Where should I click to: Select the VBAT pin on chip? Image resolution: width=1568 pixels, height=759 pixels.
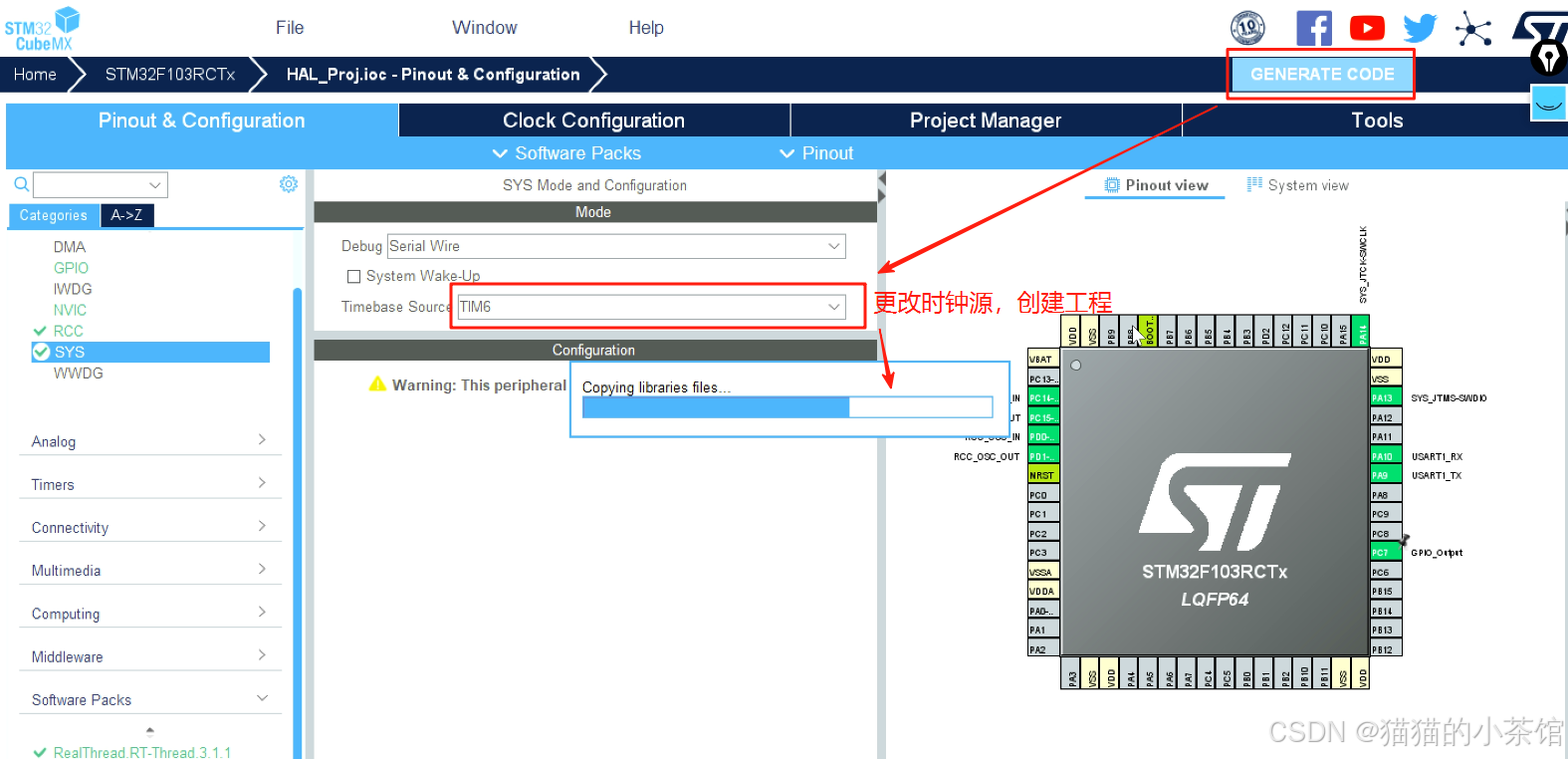point(1043,359)
